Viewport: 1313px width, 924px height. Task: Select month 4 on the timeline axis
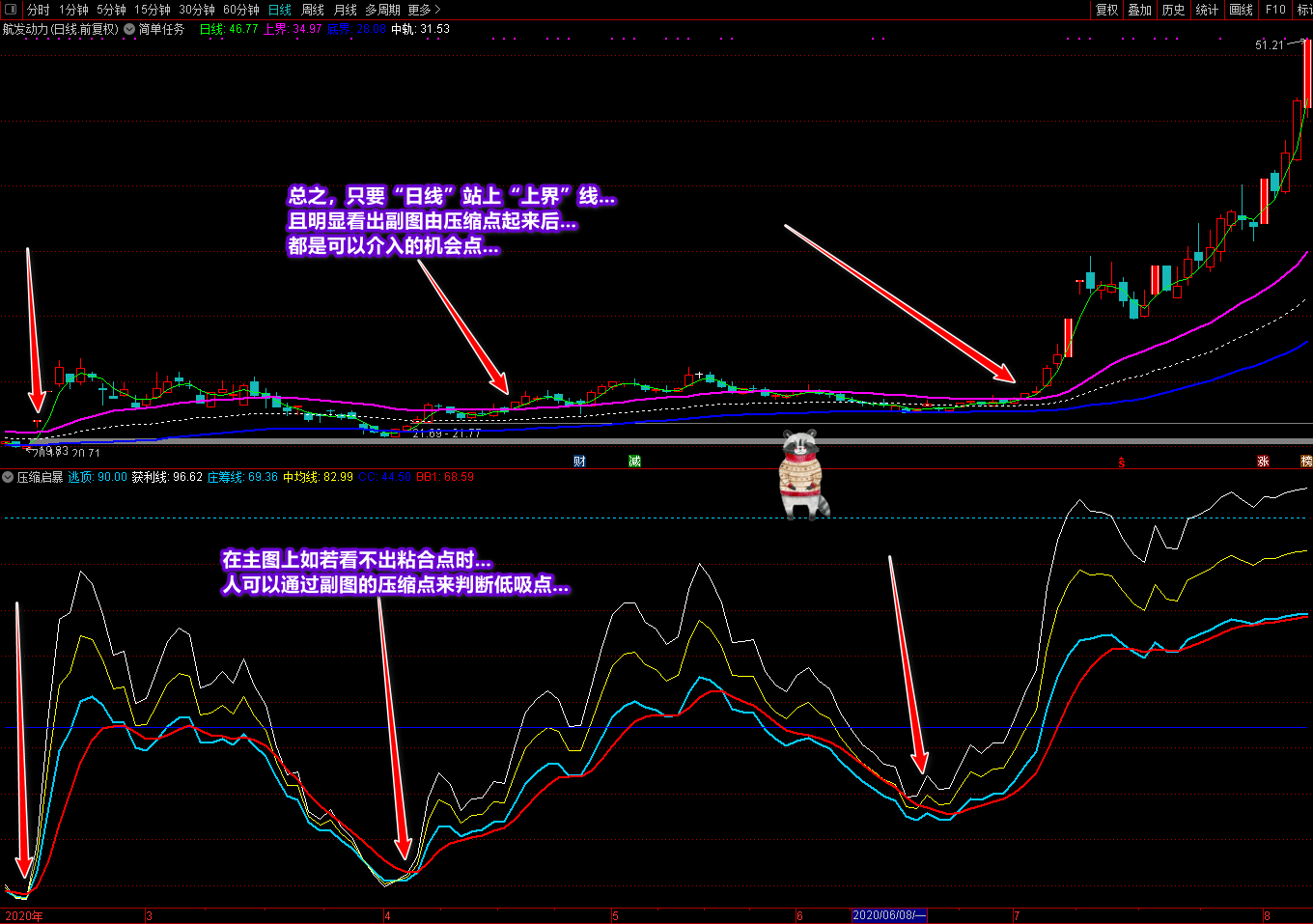[x=387, y=916]
